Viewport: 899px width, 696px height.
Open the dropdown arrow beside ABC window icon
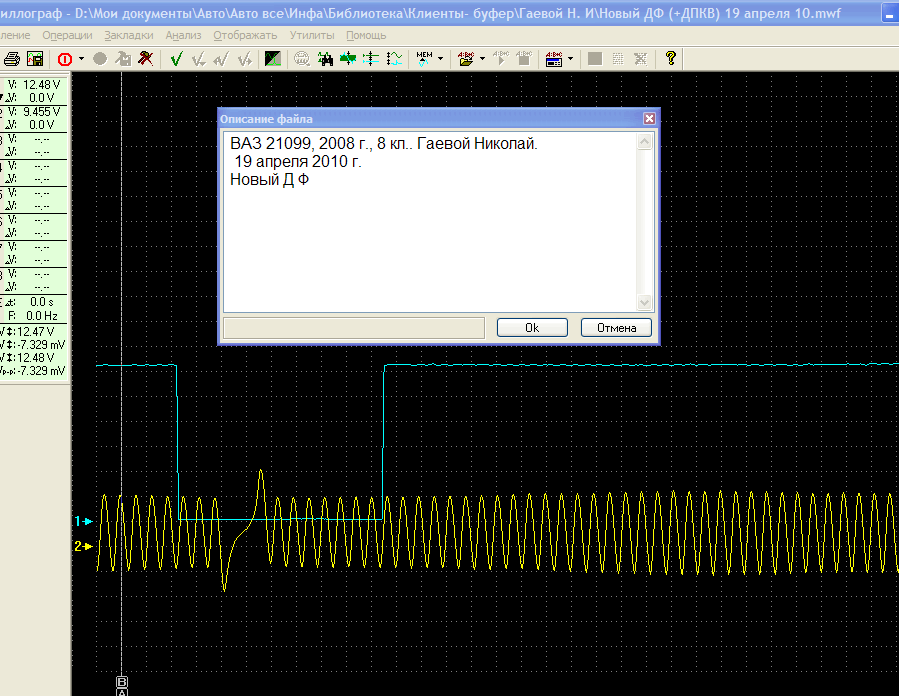point(570,58)
